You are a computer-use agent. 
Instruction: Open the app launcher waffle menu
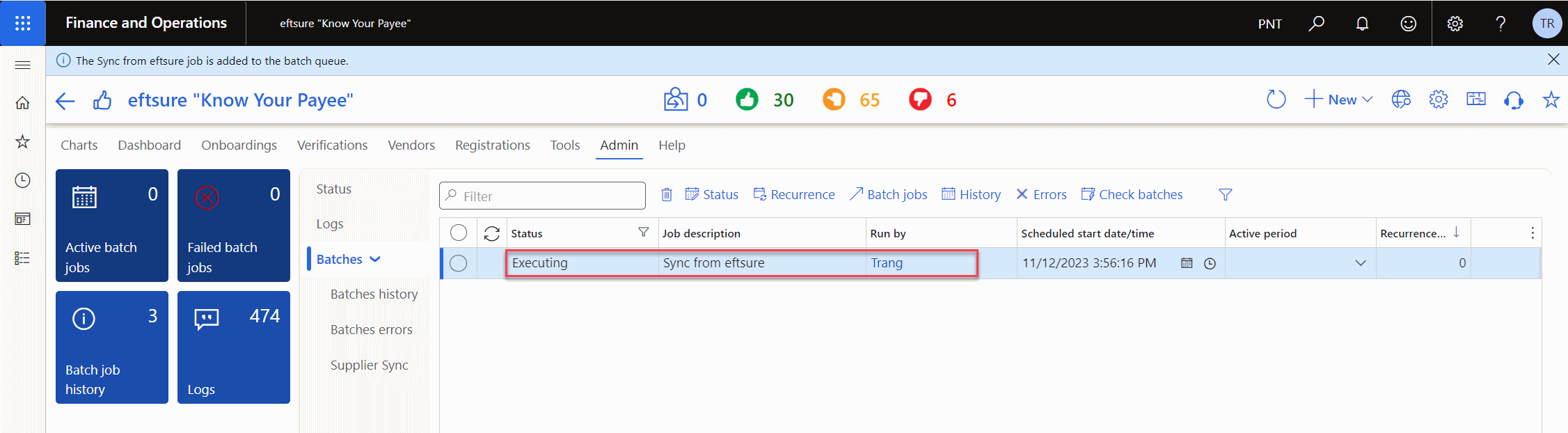[x=23, y=23]
